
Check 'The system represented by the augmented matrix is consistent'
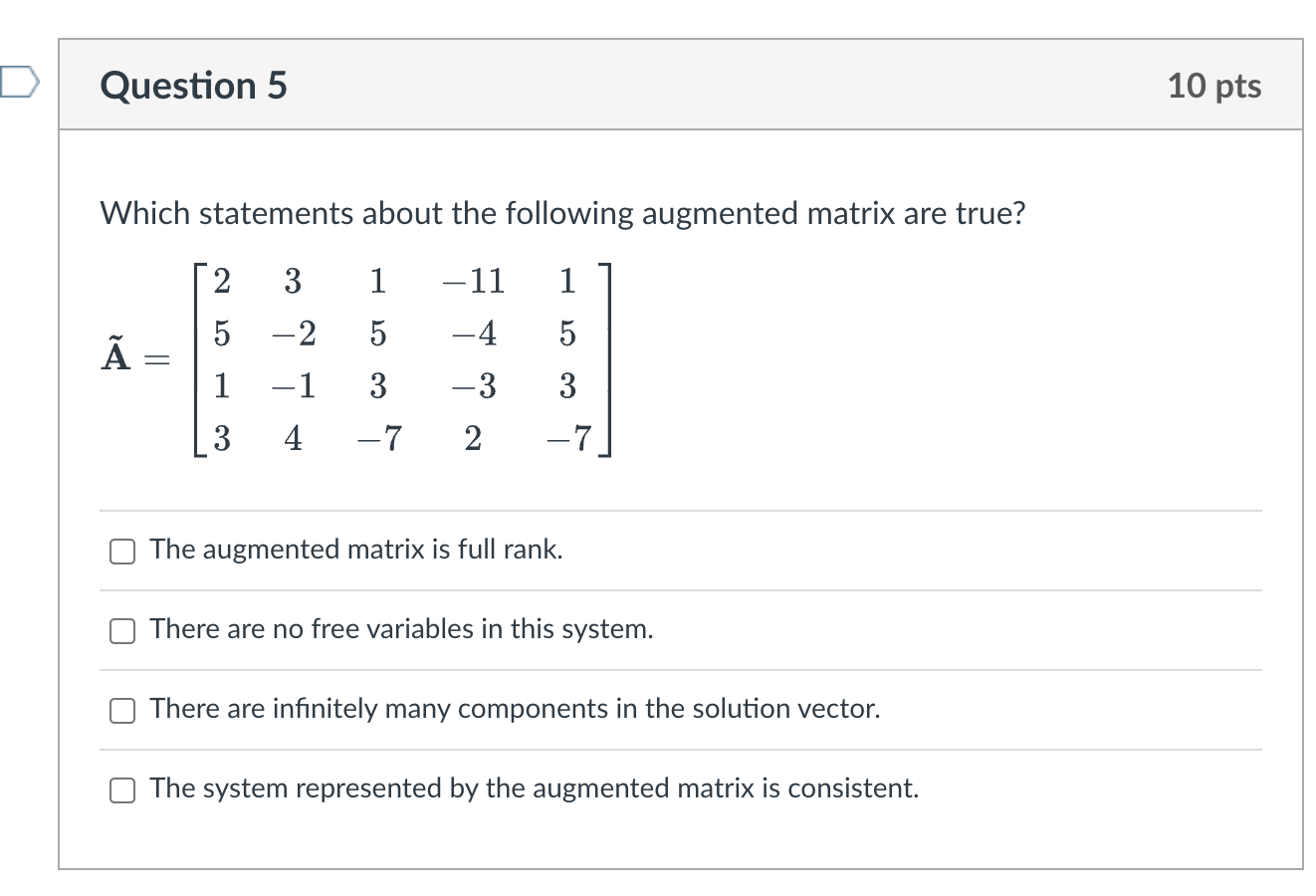[121, 789]
